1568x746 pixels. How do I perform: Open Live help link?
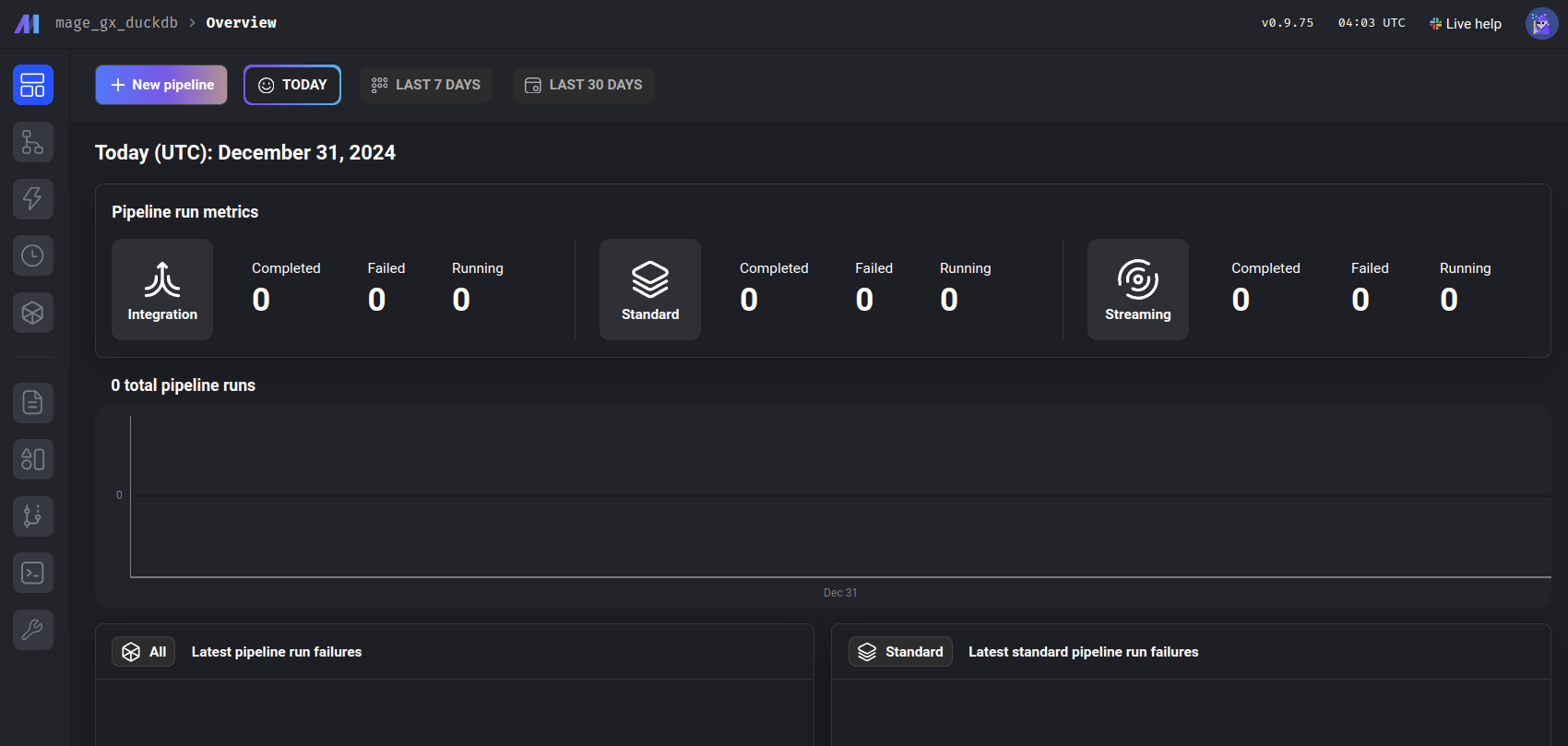(1466, 24)
